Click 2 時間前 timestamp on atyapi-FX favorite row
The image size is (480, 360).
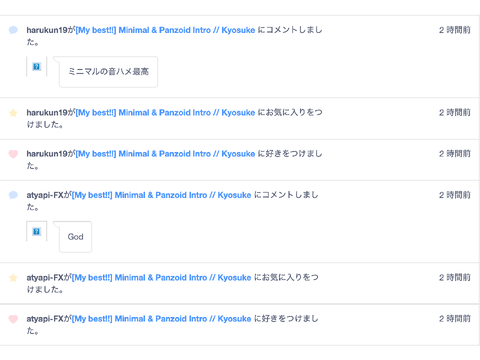[x=455, y=277]
